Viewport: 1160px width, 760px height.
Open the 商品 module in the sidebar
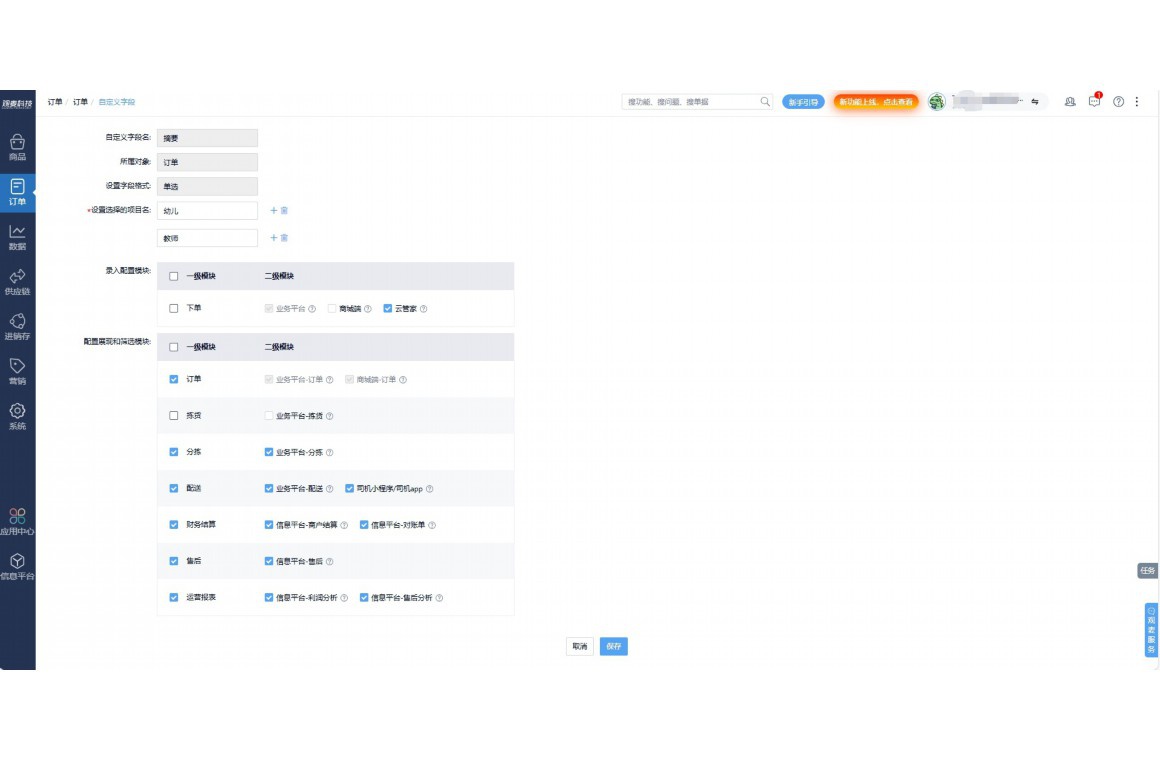pos(17,147)
